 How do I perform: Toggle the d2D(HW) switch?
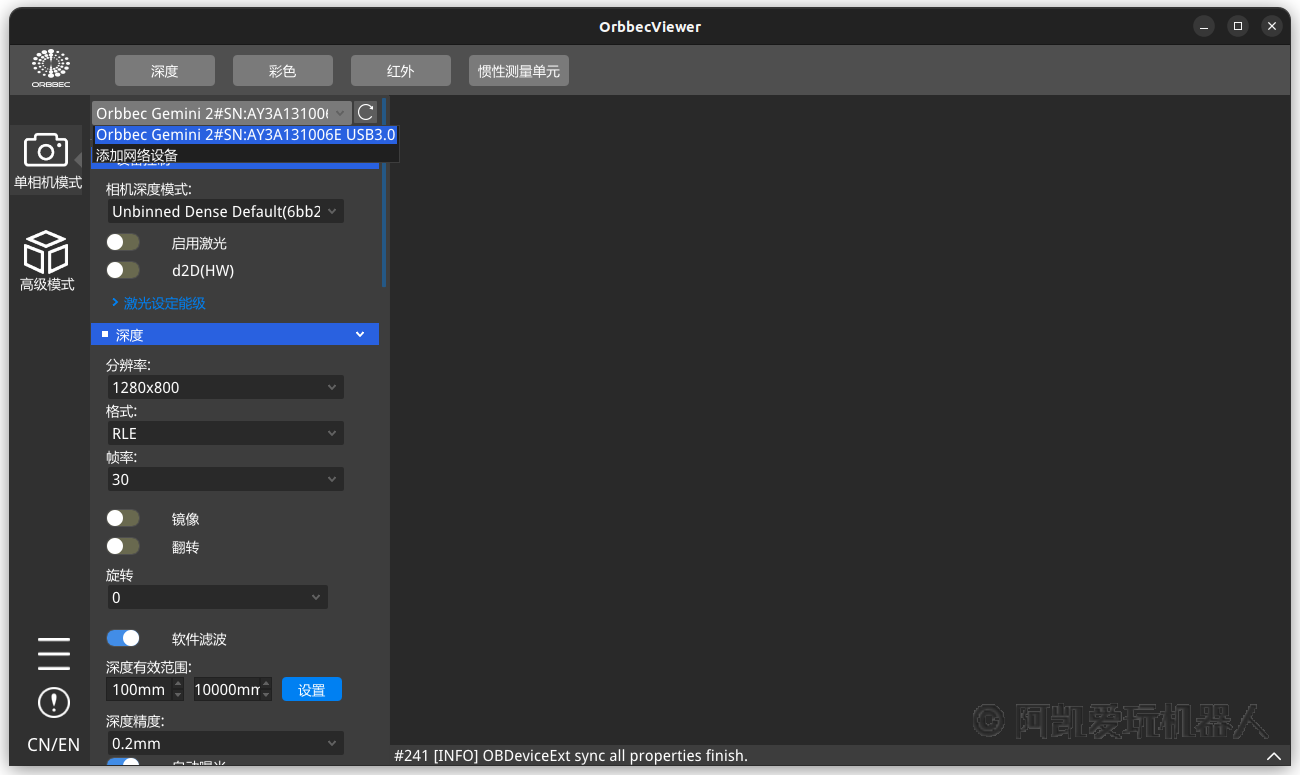click(123, 270)
